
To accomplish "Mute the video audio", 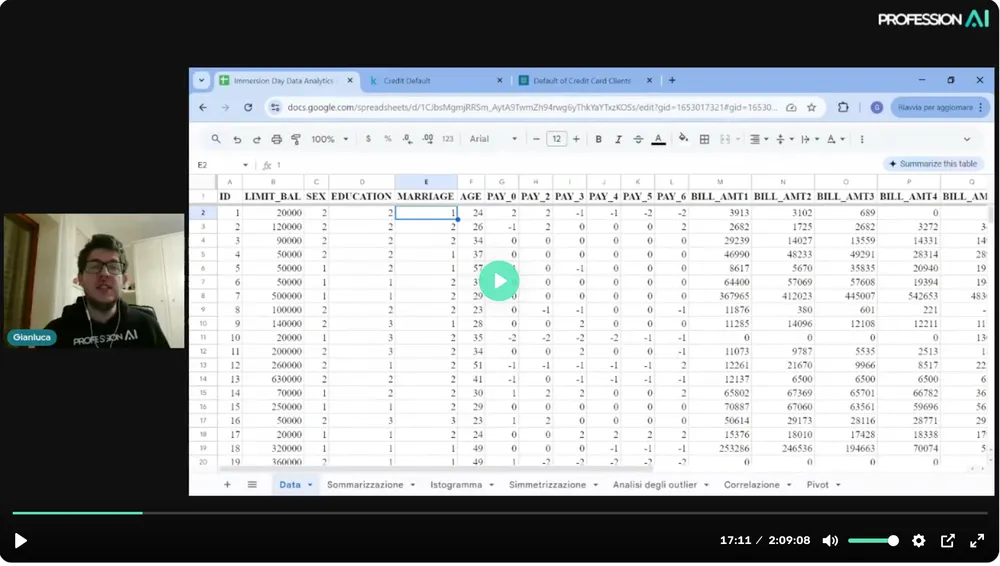I will coord(830,541).
